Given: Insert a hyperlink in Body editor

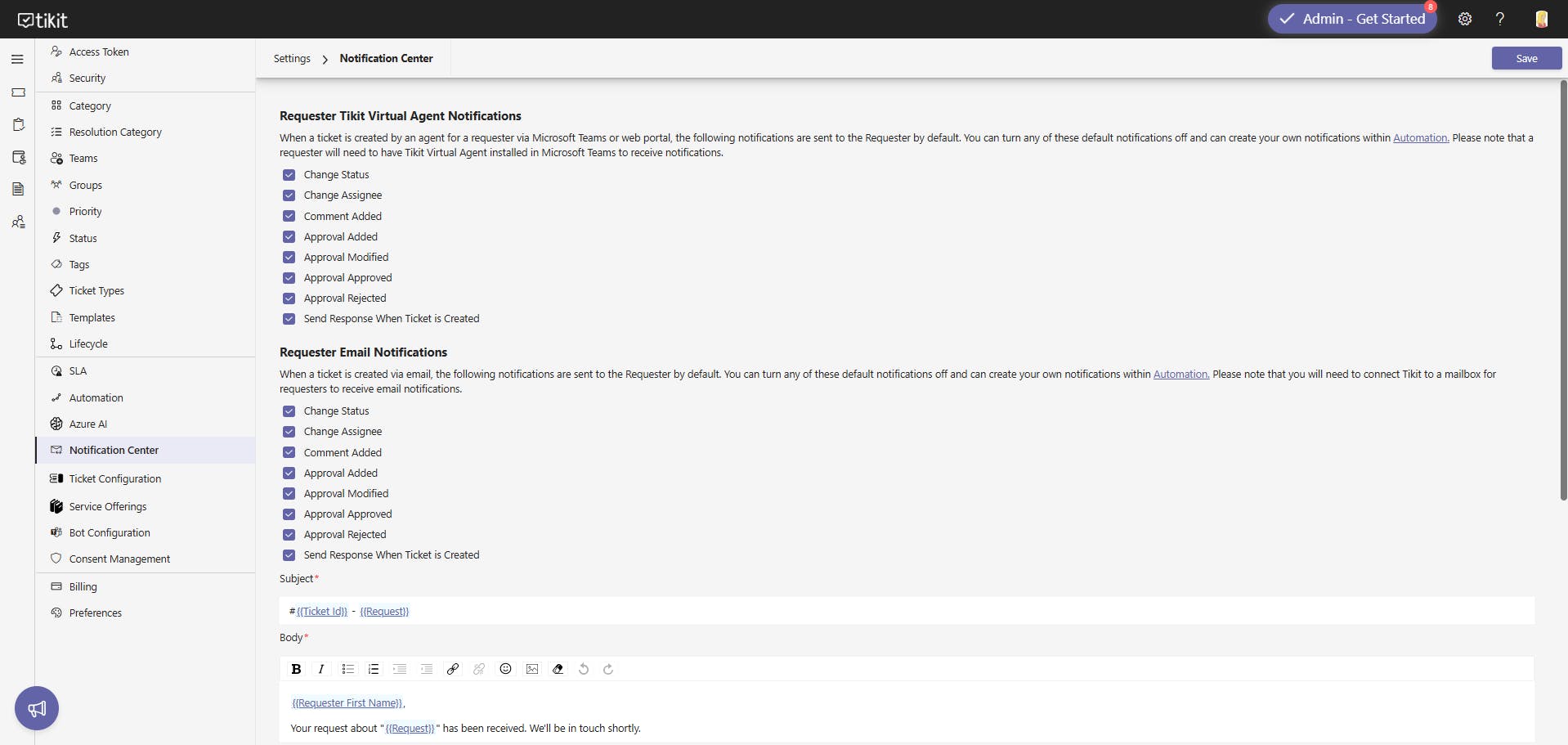Looking at the screenshot, I should click(452, 669).
